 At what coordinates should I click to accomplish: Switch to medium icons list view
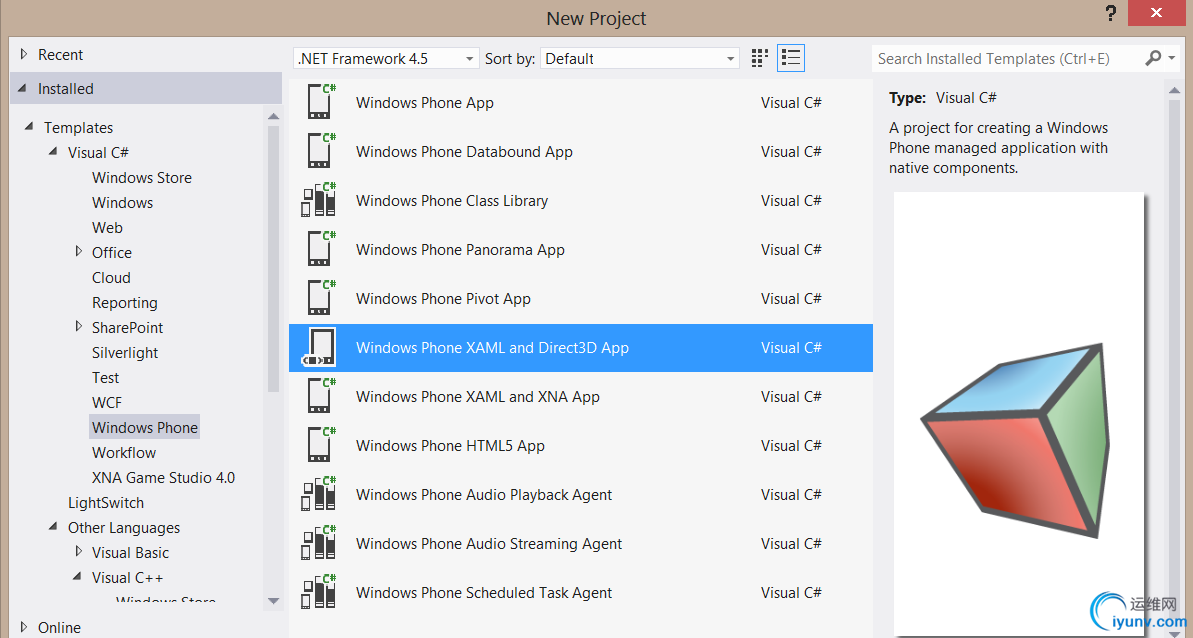coord(791,58)
